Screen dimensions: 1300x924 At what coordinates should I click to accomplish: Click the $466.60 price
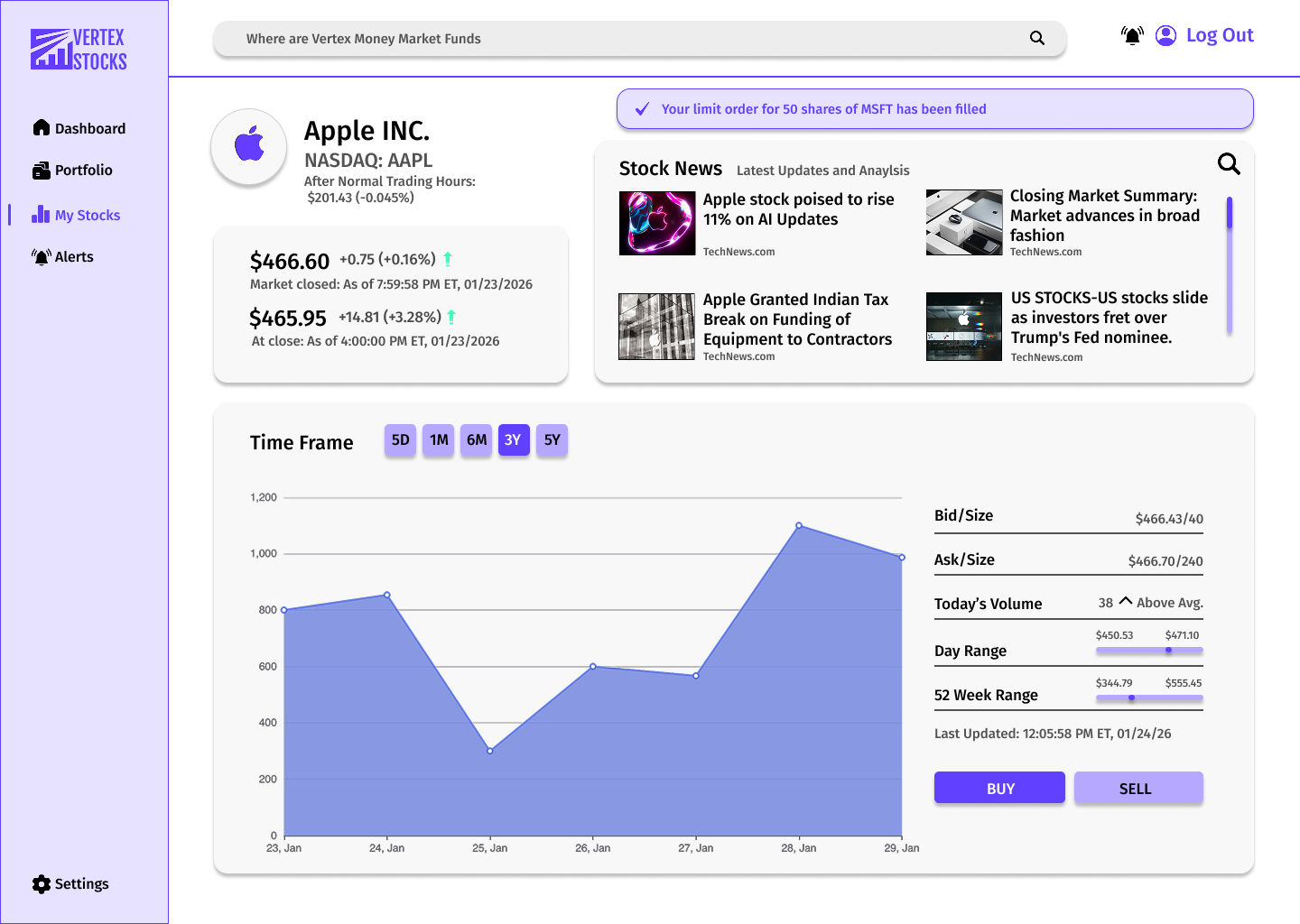point(290,262)
